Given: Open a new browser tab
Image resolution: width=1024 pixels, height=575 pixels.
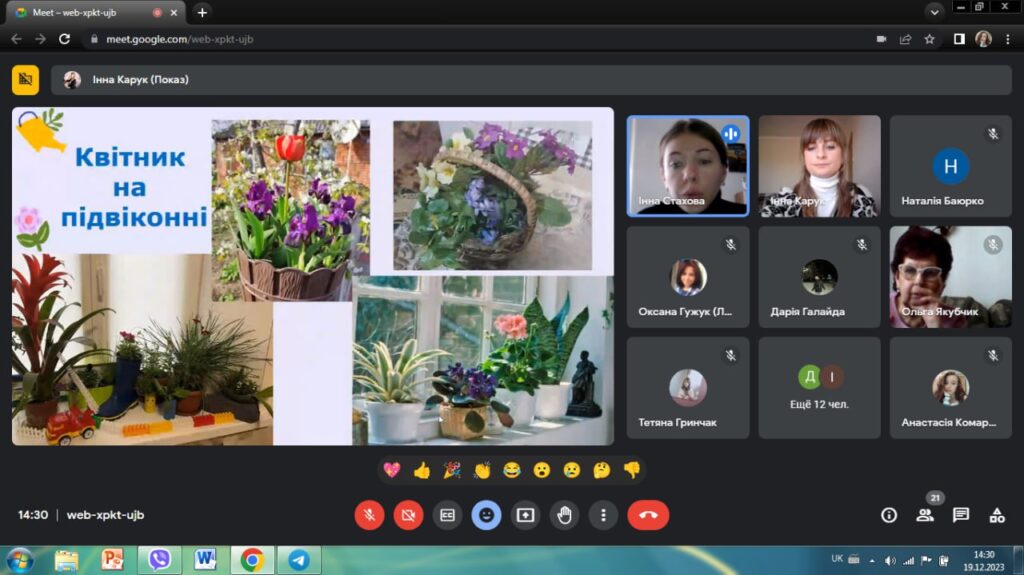Looking at the screenshot, I should pyautogui.click(x=202, y=13).
